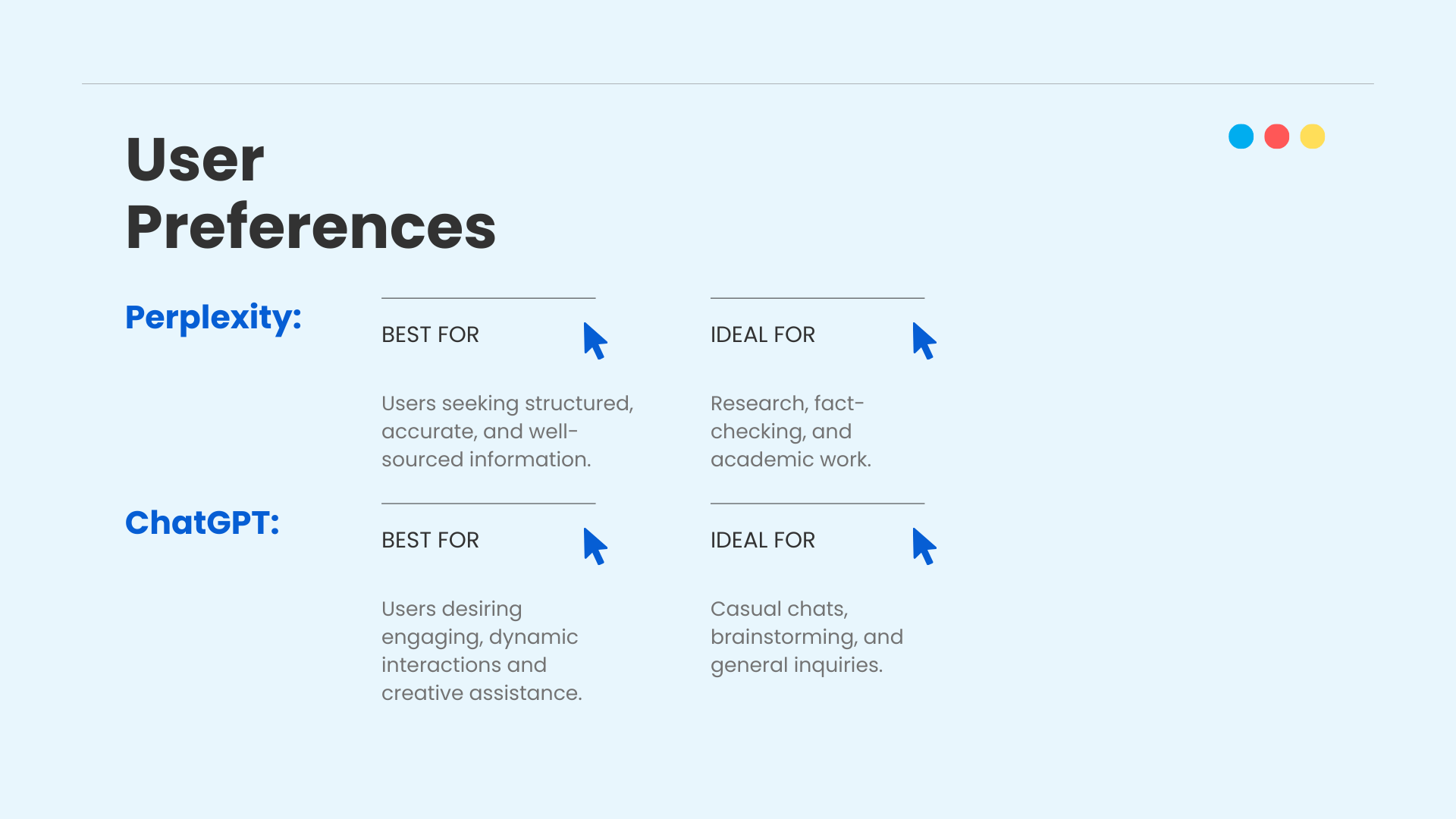
Task: Click the cursor icon beside Perplexity BEST FOR
Action: point(595,340)
